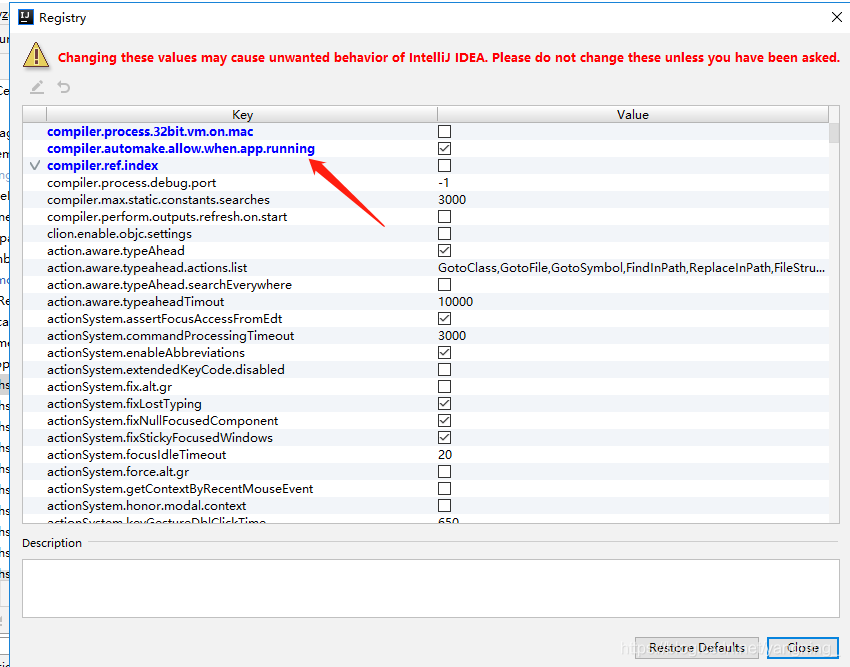Select the action.aware.typeaheadTimout key
850x667 pixels.
(136, 302)
